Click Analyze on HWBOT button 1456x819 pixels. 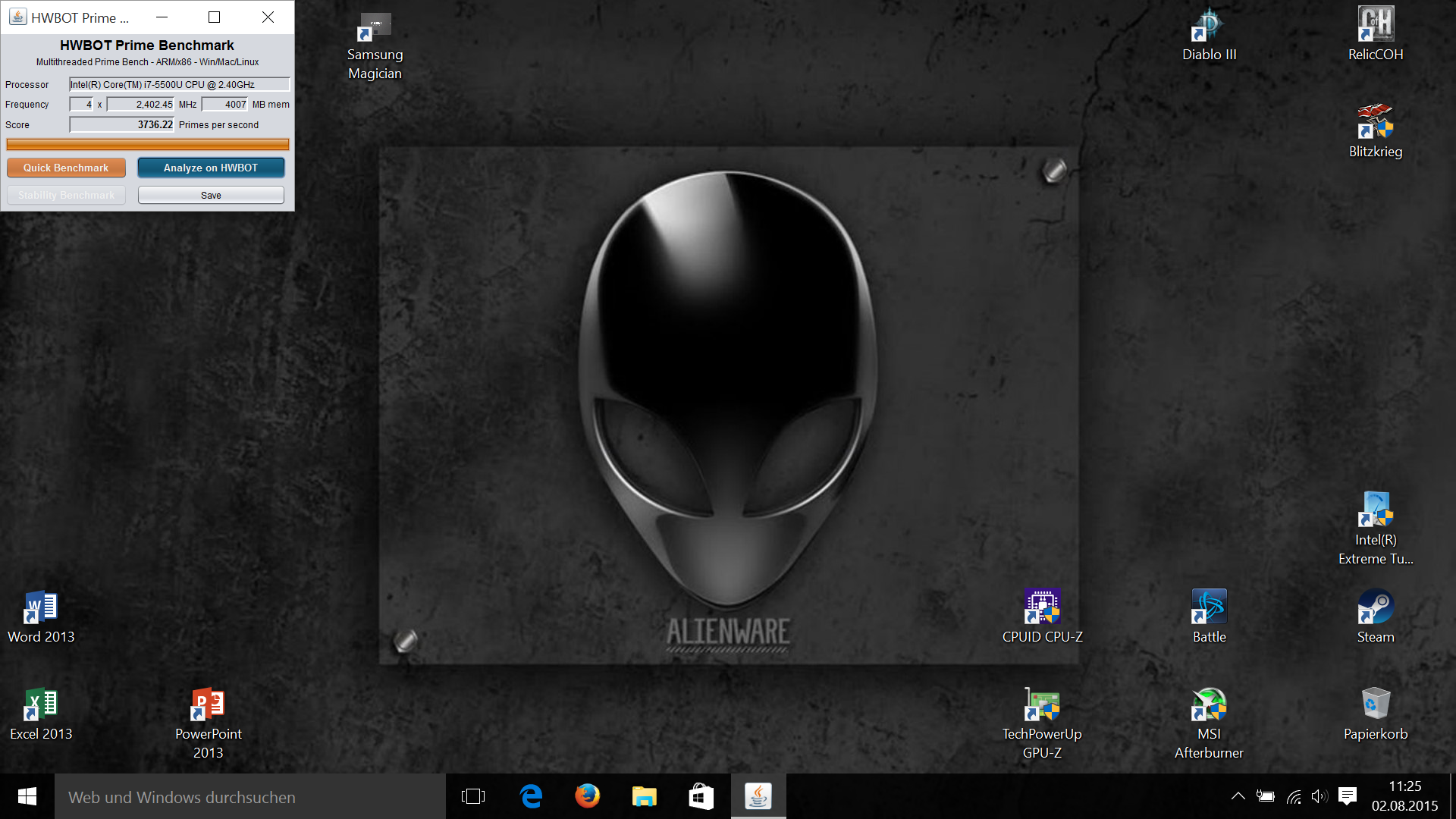pos(211,168)
